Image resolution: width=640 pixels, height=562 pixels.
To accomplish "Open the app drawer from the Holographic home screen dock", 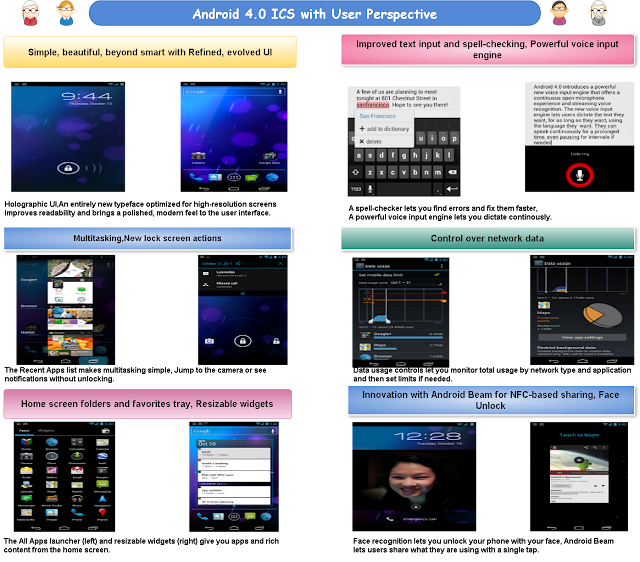I will pos(234,177).
